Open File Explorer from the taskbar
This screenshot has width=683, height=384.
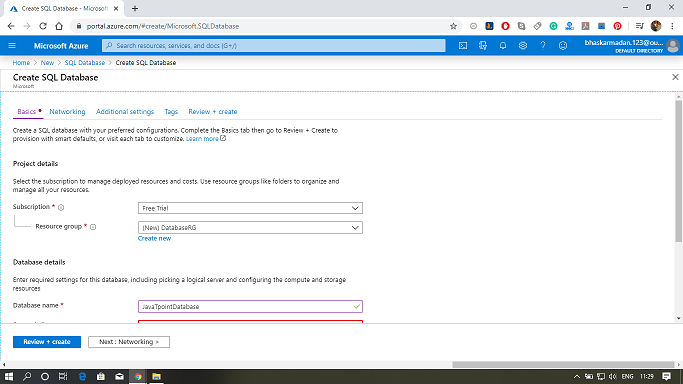click(x=156, y=377)
